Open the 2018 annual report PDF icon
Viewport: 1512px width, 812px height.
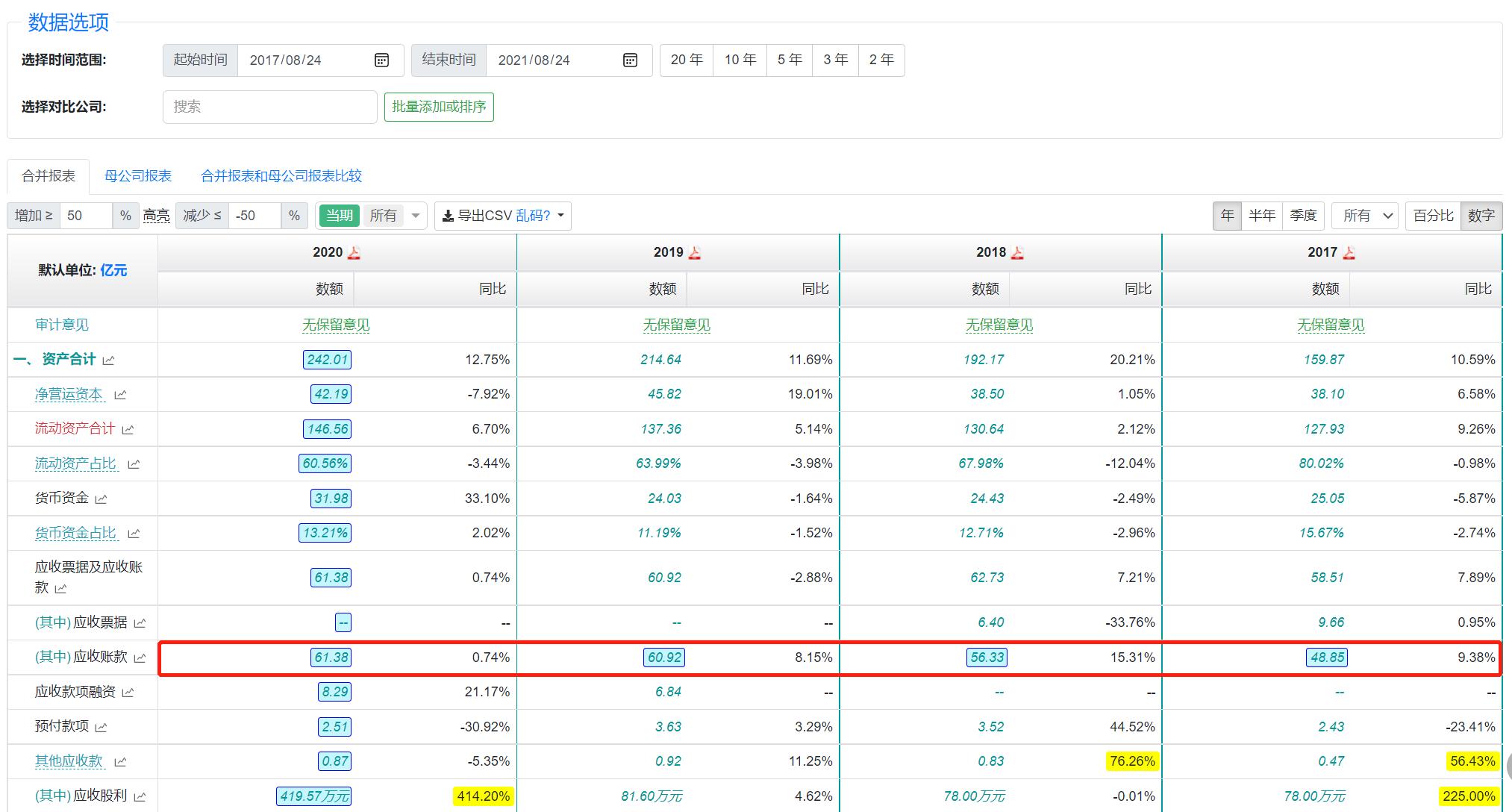[1017, 253]
